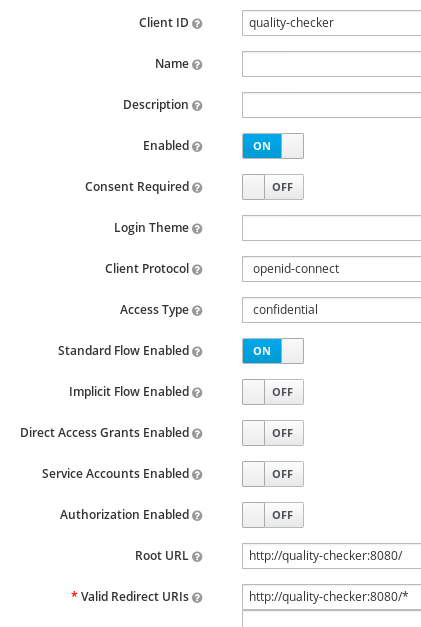Click the Name input field
The height and width of the screenshot is (627, 421).
331,64
